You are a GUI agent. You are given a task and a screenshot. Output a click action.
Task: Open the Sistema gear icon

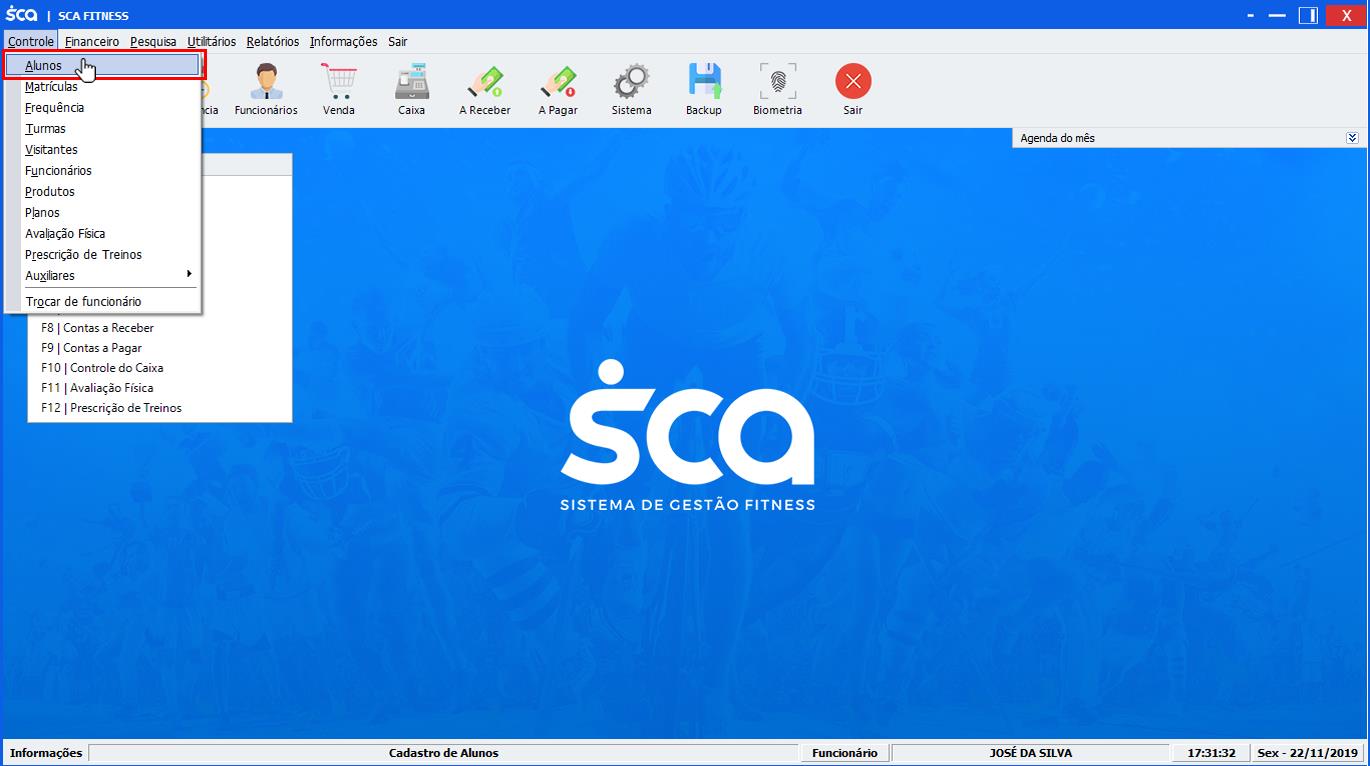pos(631,89)
